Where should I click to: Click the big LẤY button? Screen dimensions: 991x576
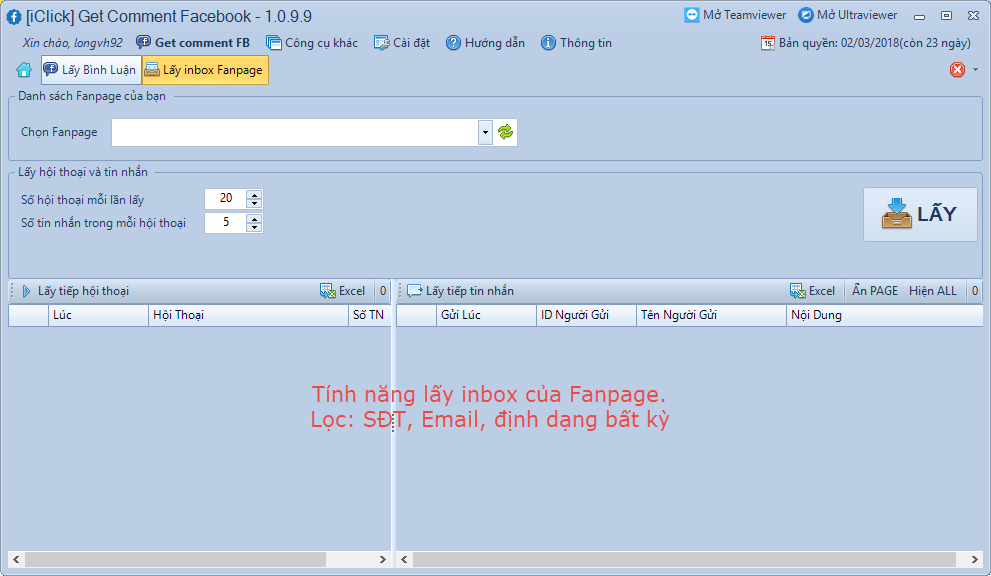(920, 214)
